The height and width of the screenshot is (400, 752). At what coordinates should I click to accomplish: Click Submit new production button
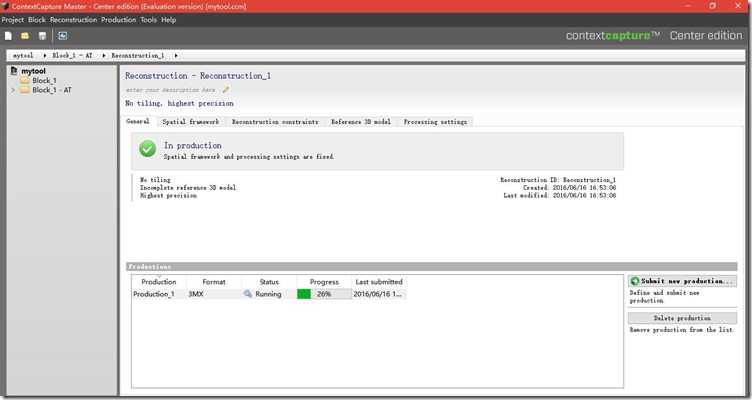tap(682, 281)
